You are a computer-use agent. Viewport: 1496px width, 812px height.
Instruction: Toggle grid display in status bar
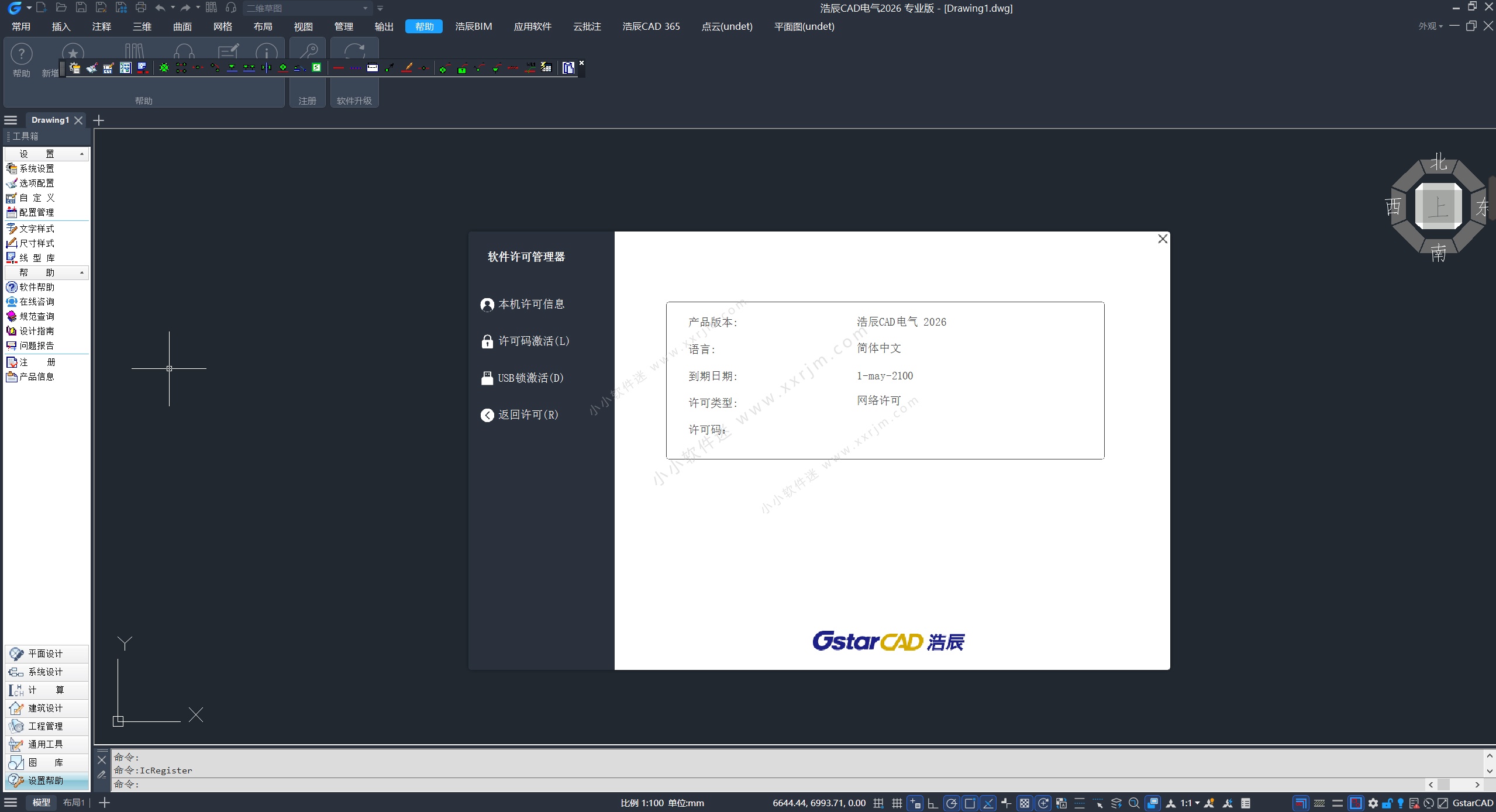(897, 803)
